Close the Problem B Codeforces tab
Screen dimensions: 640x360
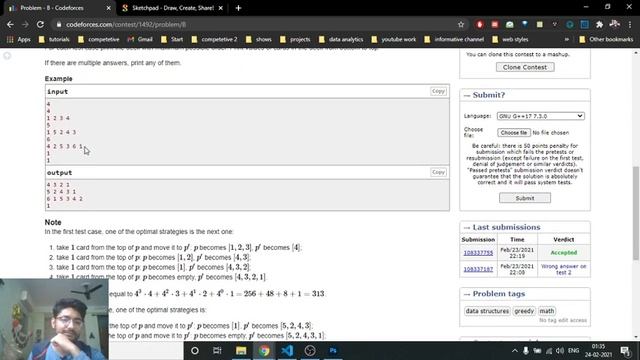(109, 8)
